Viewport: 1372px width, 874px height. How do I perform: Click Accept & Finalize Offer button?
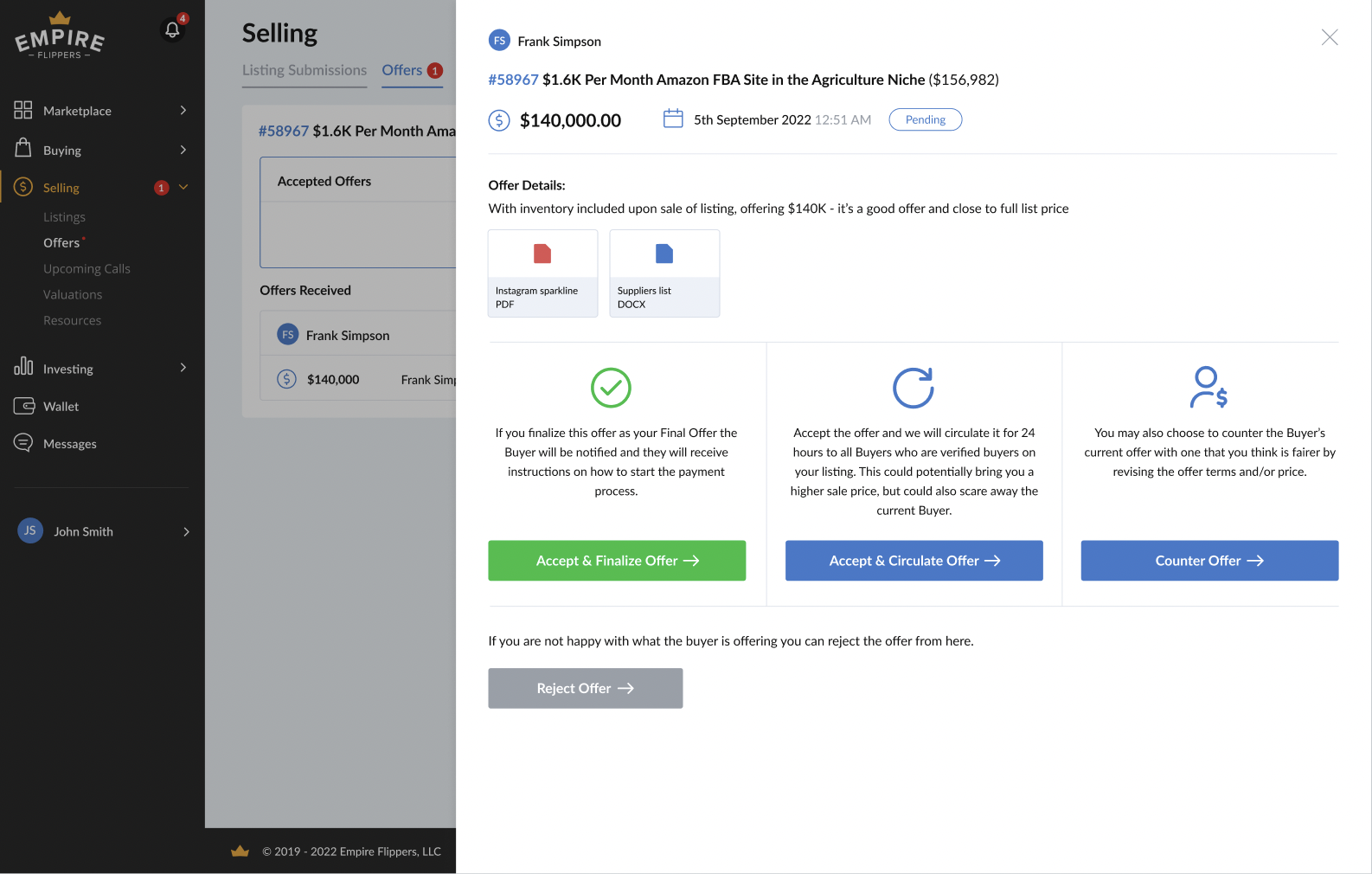(617, 561)
